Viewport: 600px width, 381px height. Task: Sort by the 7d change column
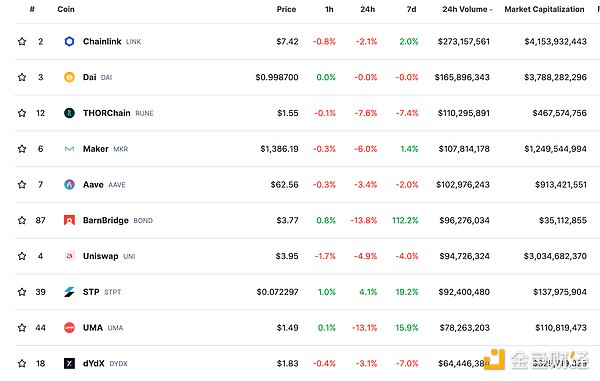click(x=411, y=9)
